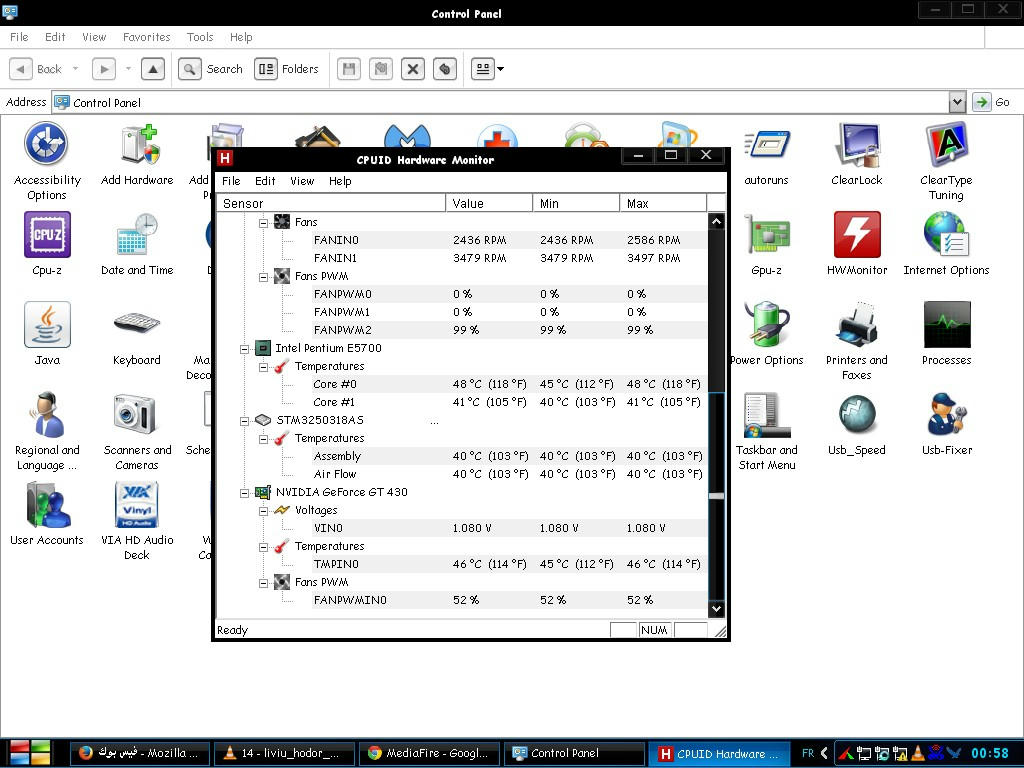
Task: Launch Cpu-z from Control Panel
Action: (47, 244)
